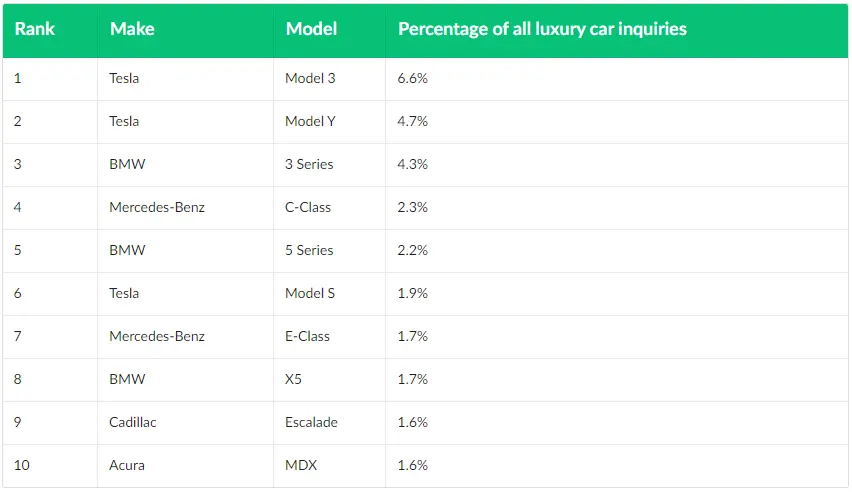The image size is (852, 492).
Task: Click the Rank column header
Action: coord(35,29)
